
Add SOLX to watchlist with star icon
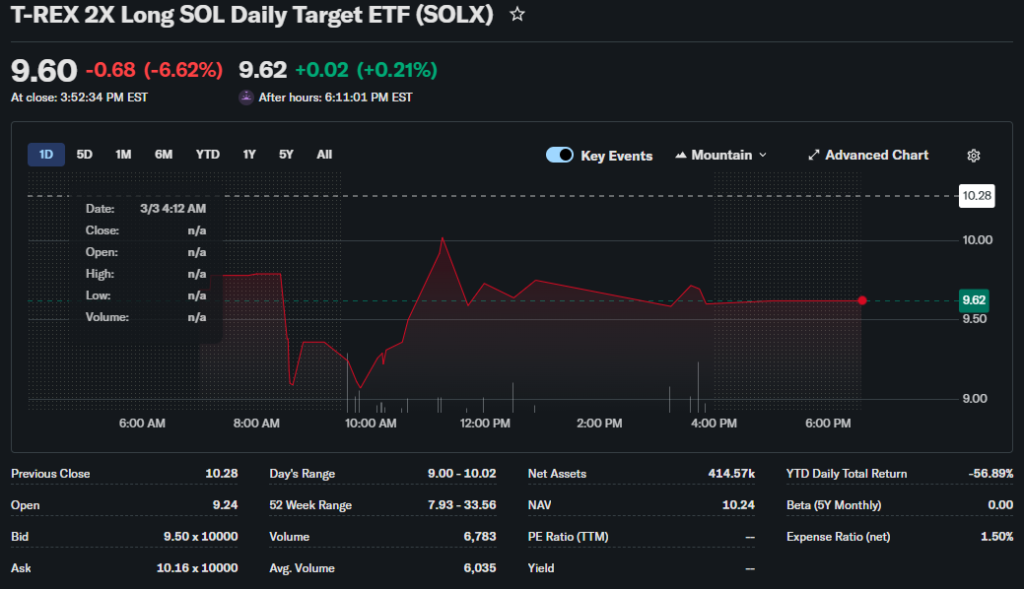(517, 15)
